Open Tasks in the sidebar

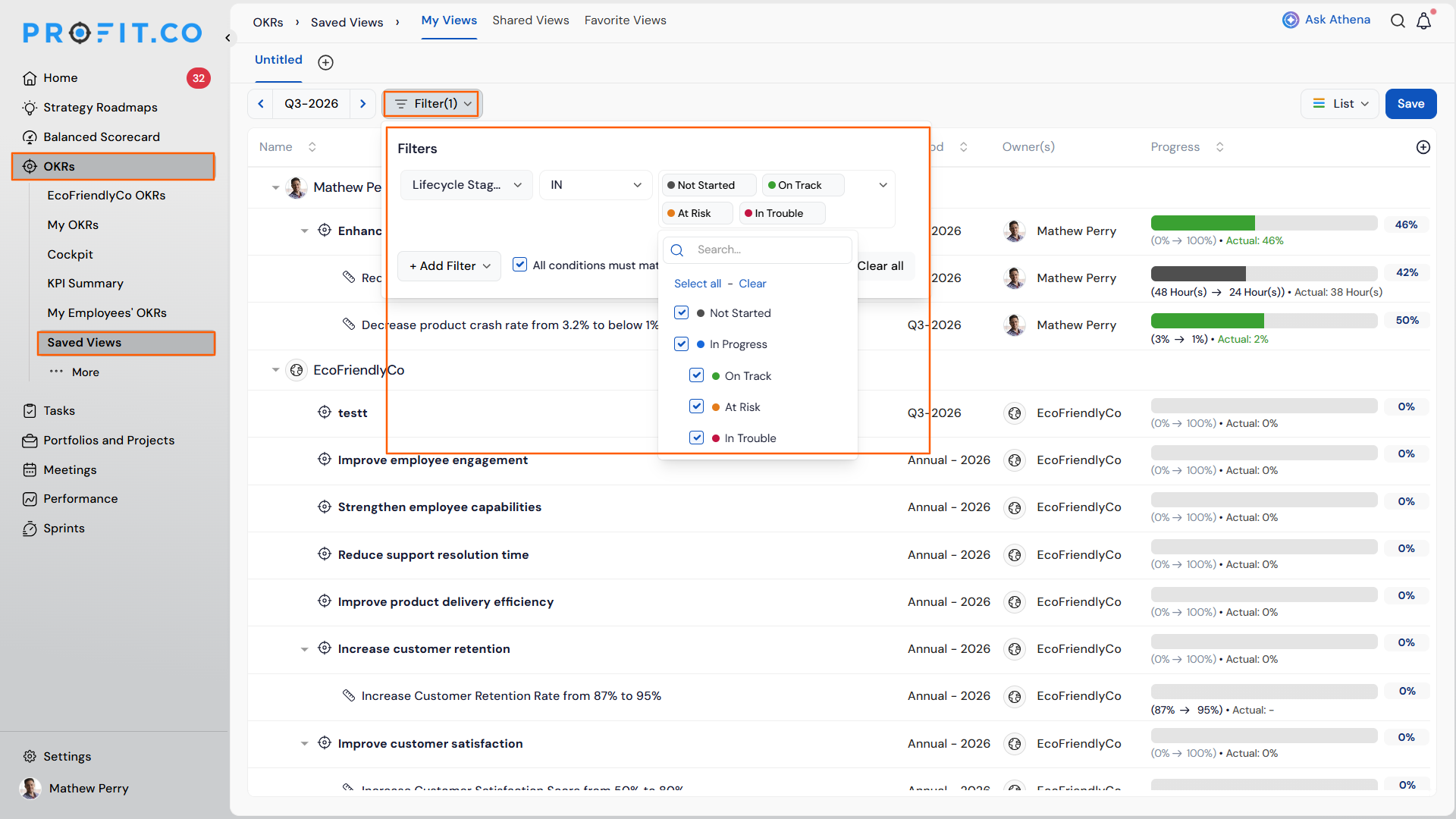(x=59, y=411)
